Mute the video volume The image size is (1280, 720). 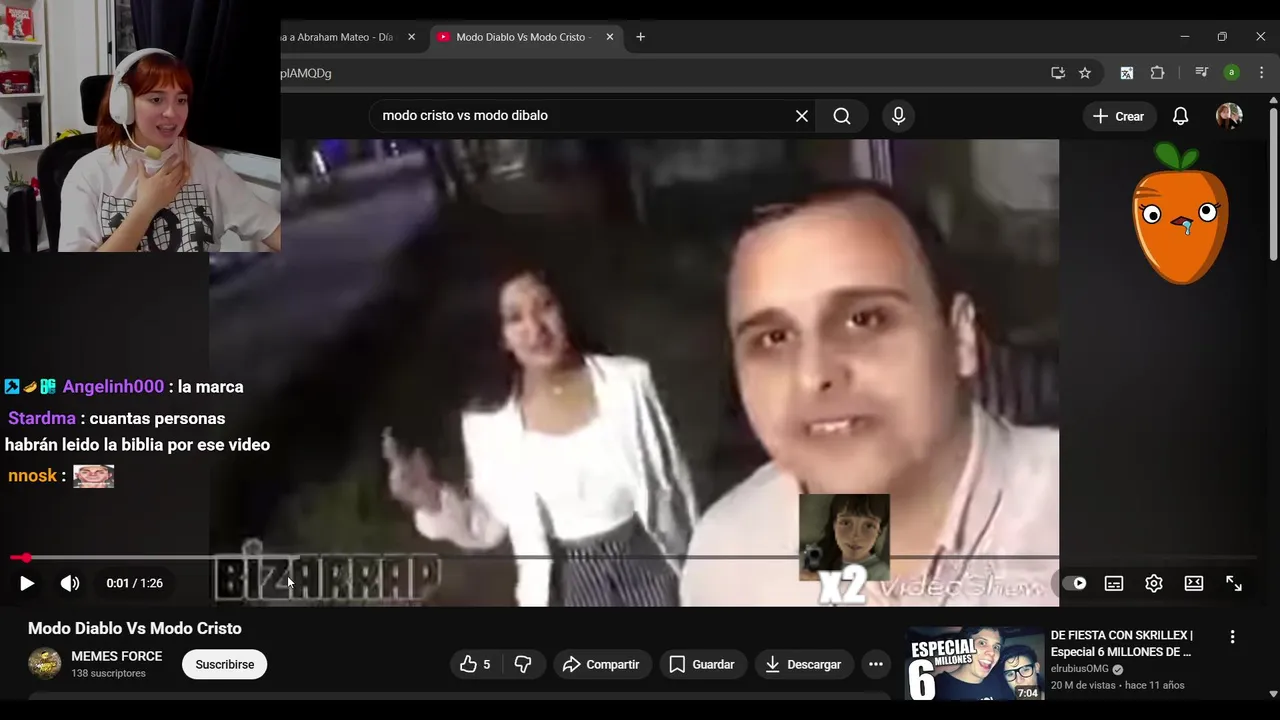[x=70, y=583]
